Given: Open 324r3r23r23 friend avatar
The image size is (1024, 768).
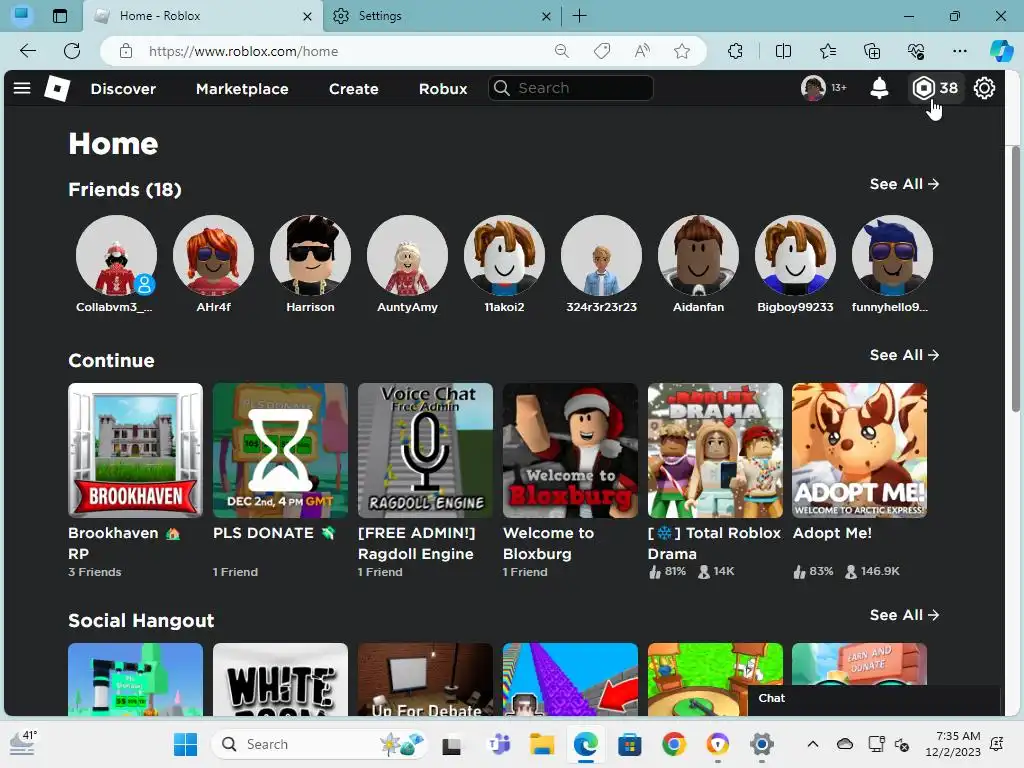Looking at the screenshot, I should (601, 255).
